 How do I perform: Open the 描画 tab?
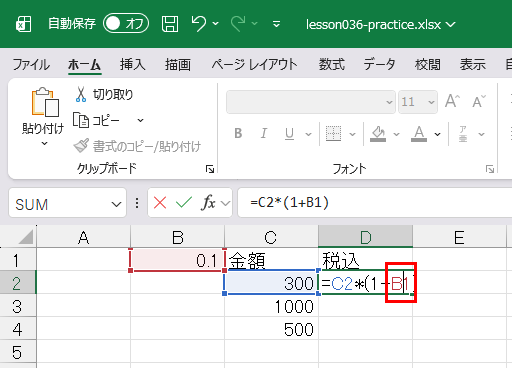(x=178, y=64)
